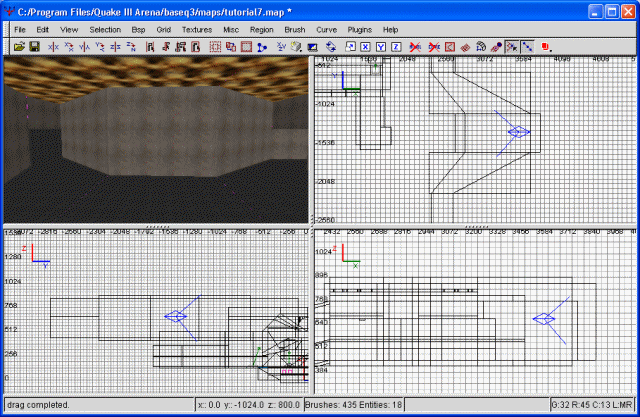Click the Patch Bend mode icon
This screenshot has height=417, width=640.
(481, 47)
